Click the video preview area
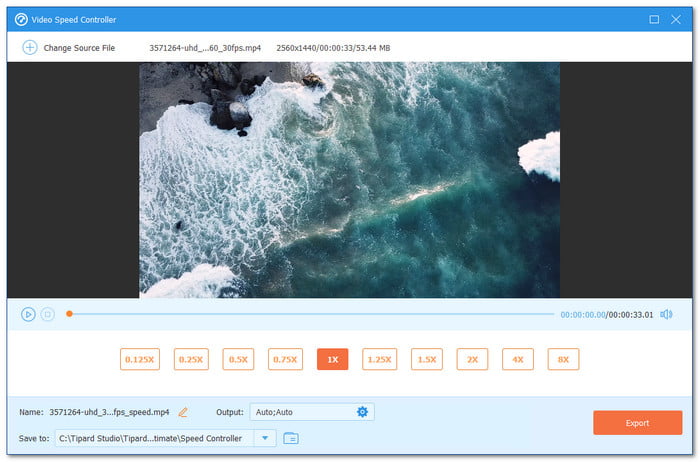 tap(349, 180)
